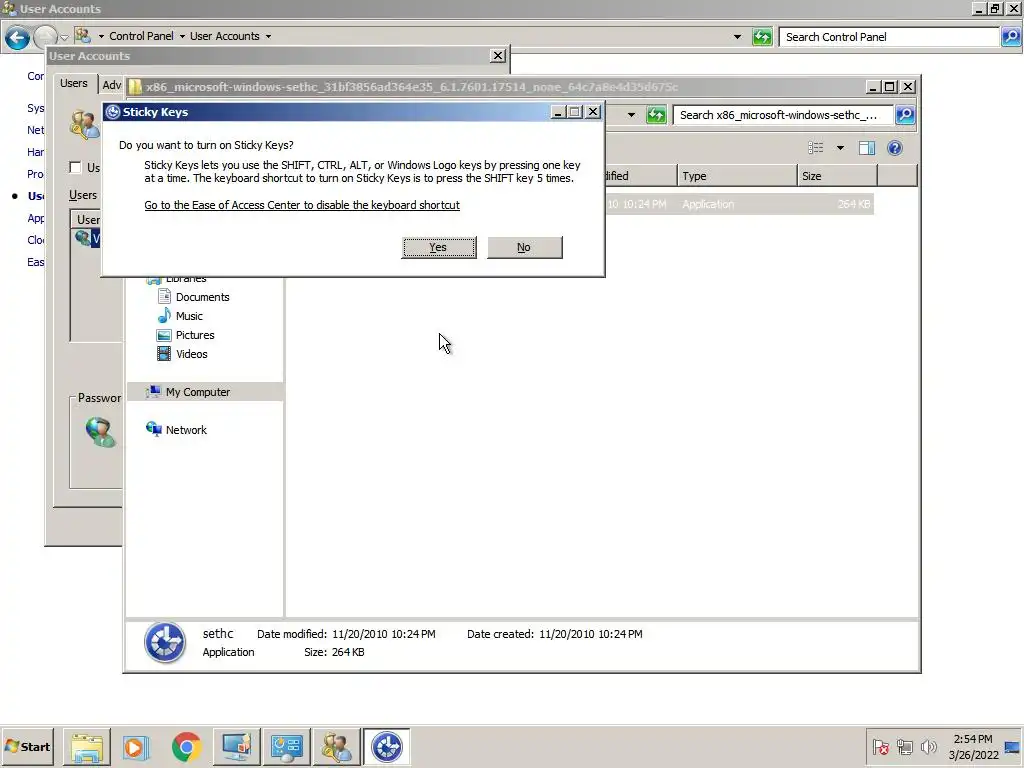
Task: Sort by Size column header
Action: coord(837,176)
